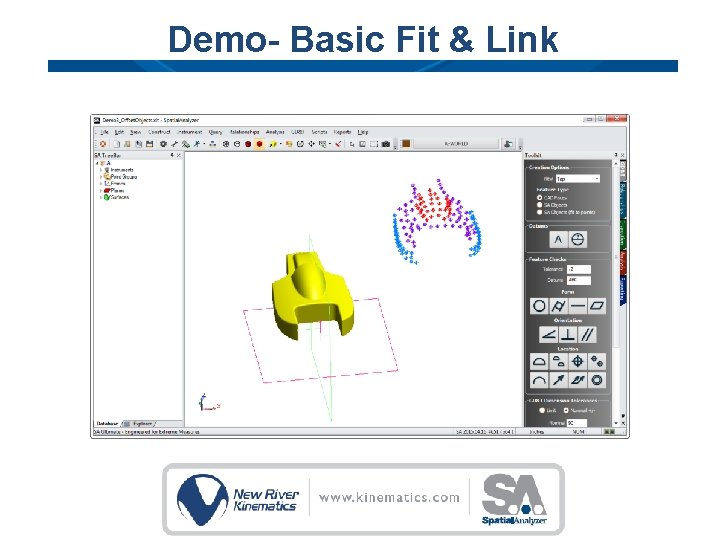
Task: Open the Analysis menu
Action: tap(275, 132)
